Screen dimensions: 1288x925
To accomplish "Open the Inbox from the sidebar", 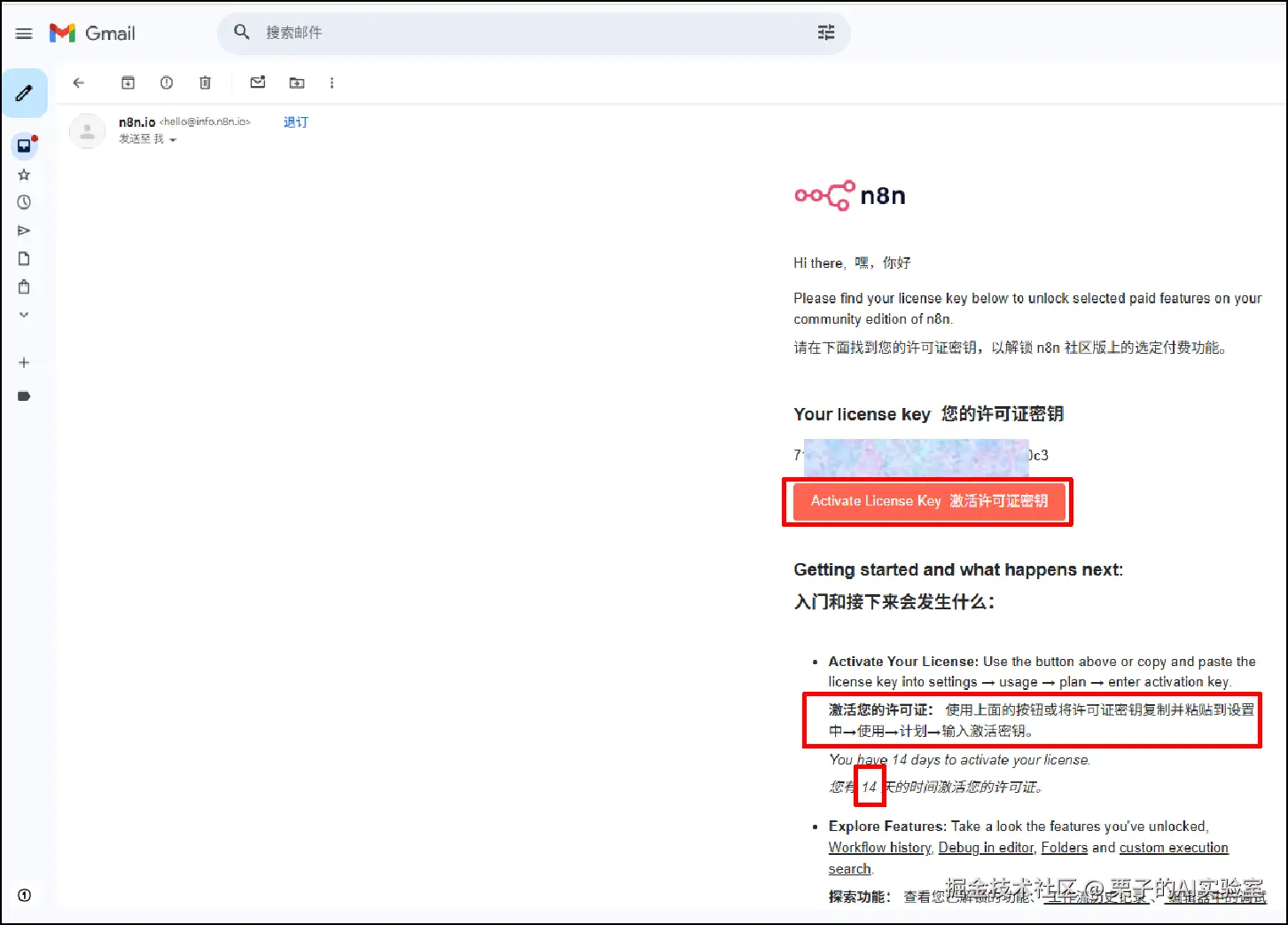I will pos(24,145).
